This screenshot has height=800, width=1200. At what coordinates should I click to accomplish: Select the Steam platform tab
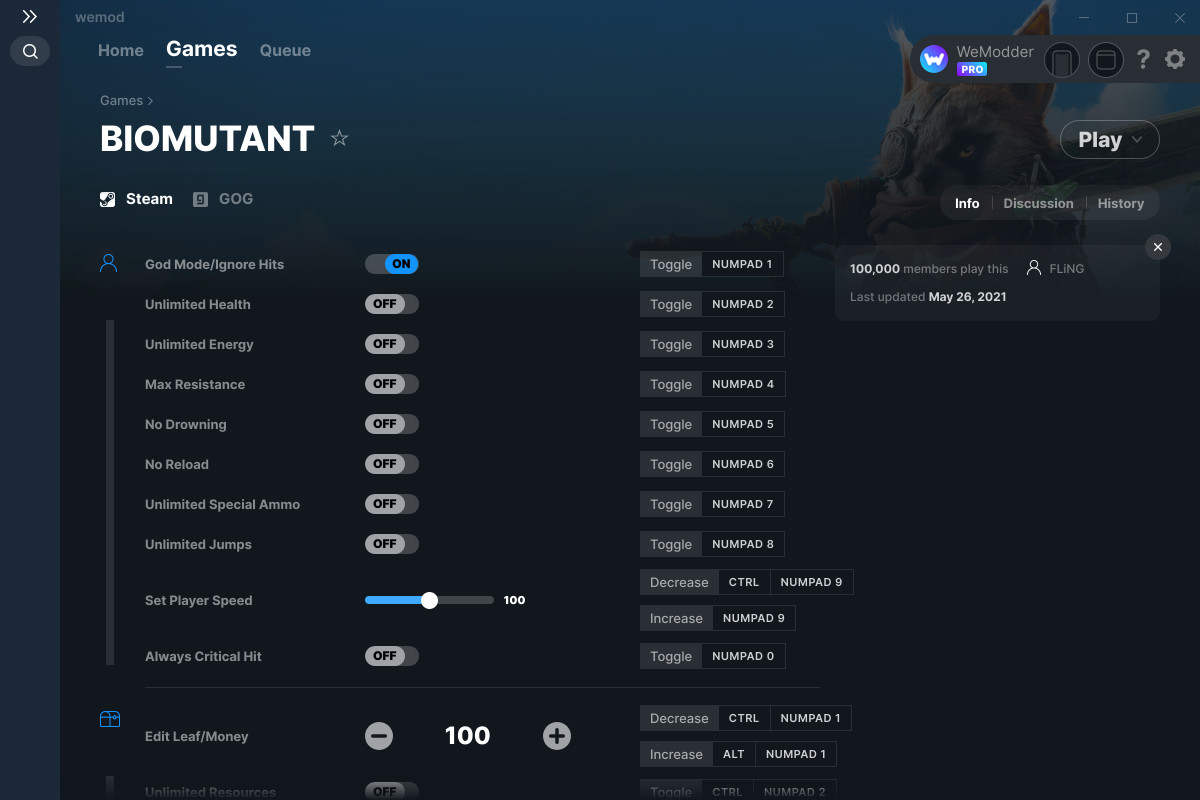(136, 199)
